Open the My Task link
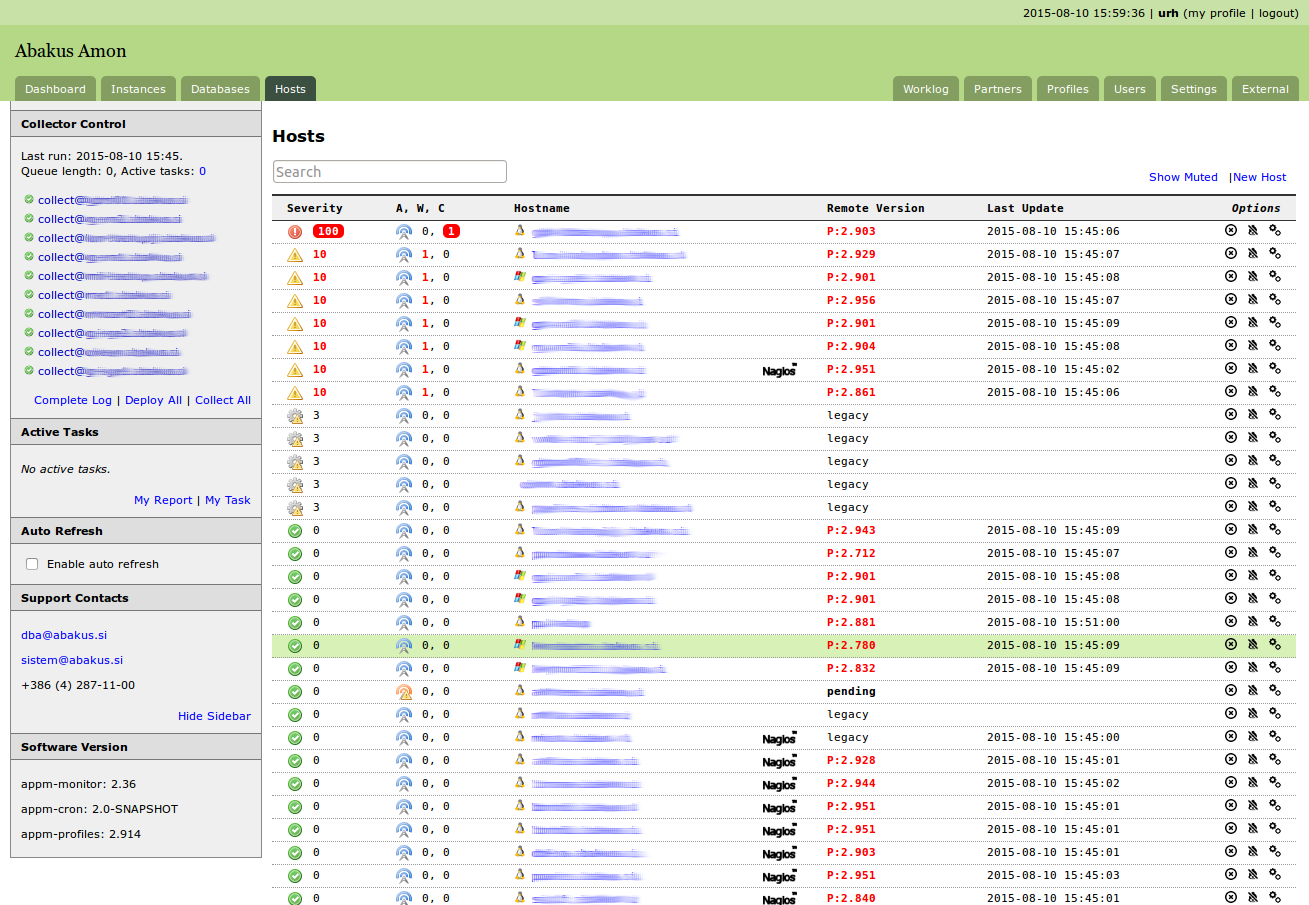Screen dimensions: 1309x905 tap(228, 500)
